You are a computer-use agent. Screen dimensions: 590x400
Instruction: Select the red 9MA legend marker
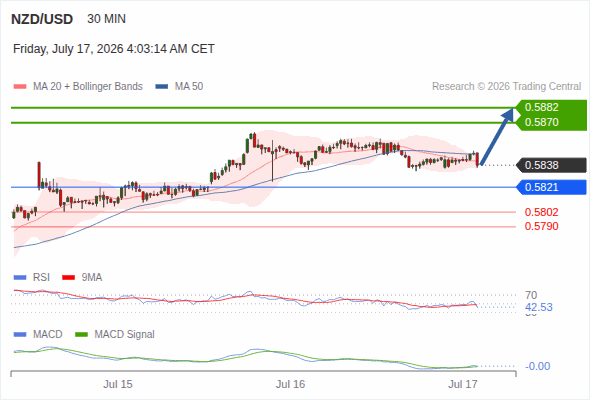(68, 278)
